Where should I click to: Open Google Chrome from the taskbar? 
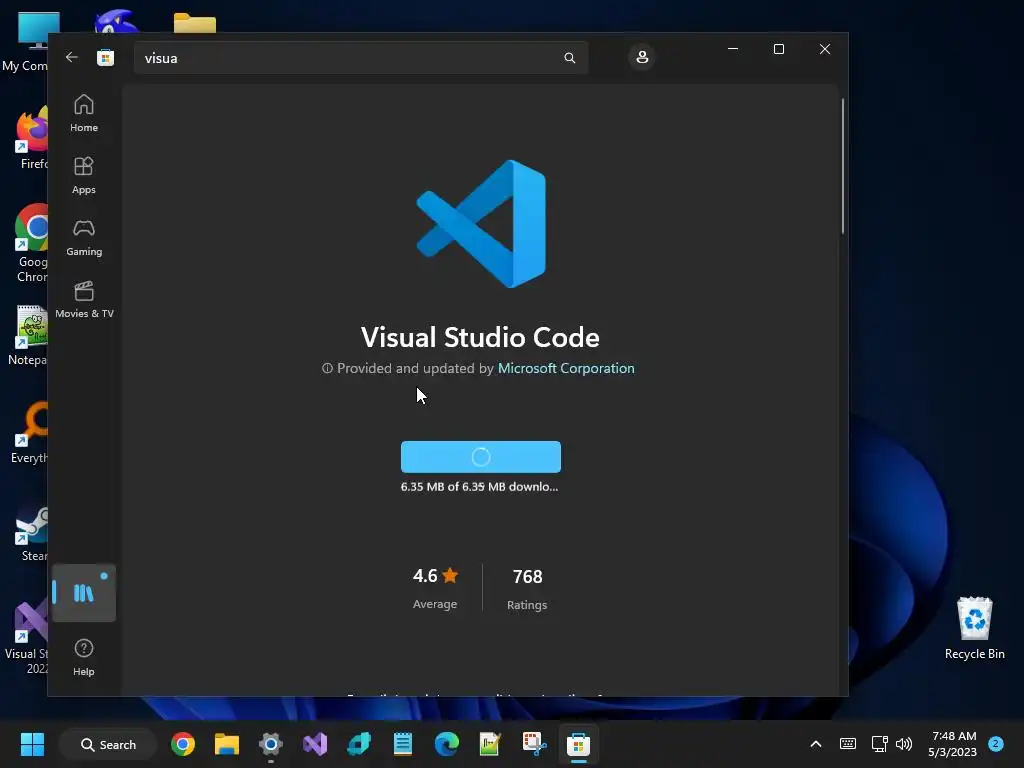click(x=183, y=744)
